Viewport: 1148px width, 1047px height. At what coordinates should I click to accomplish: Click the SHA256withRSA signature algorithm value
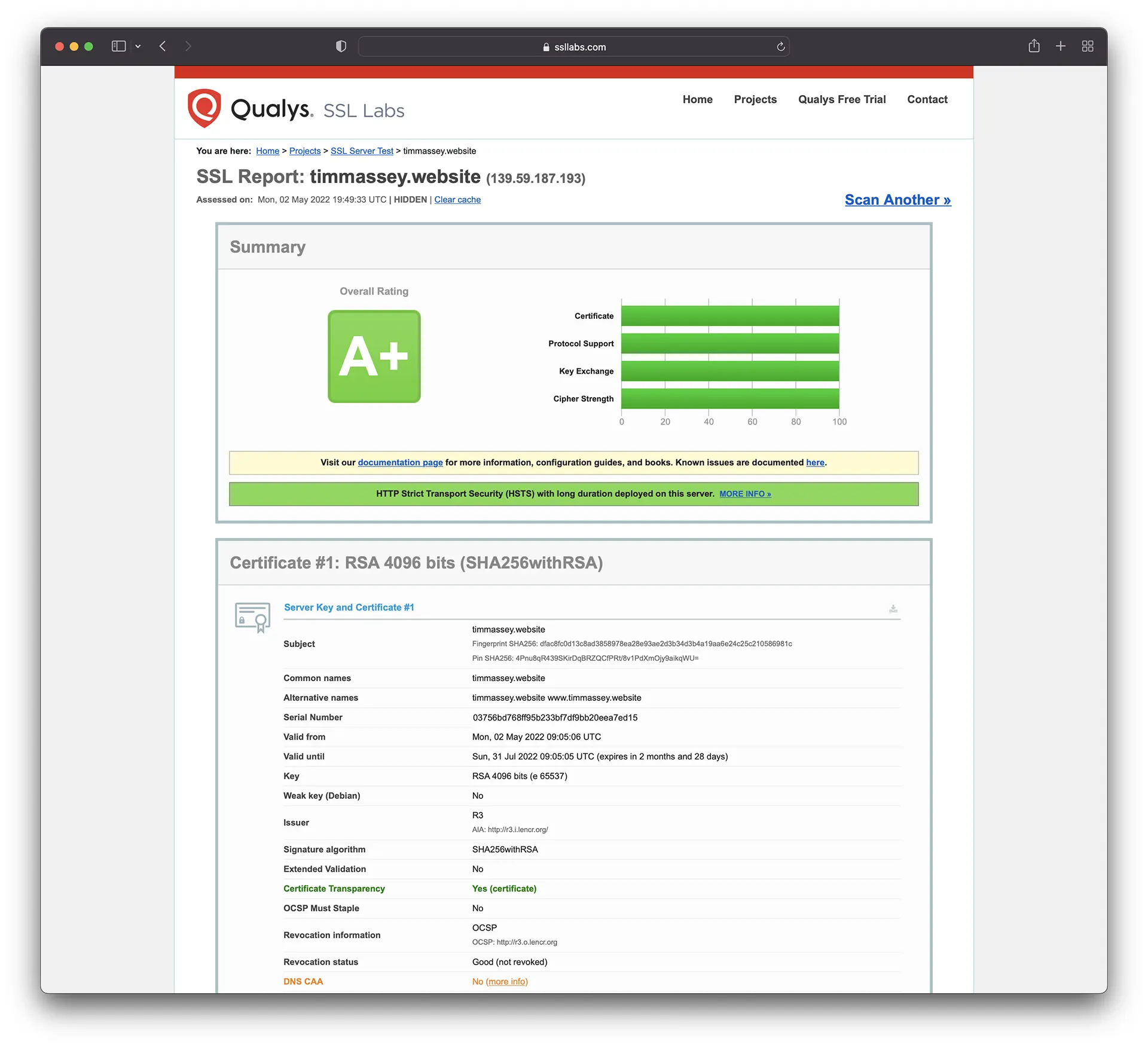pyautogui.click(x=505, y=850)
